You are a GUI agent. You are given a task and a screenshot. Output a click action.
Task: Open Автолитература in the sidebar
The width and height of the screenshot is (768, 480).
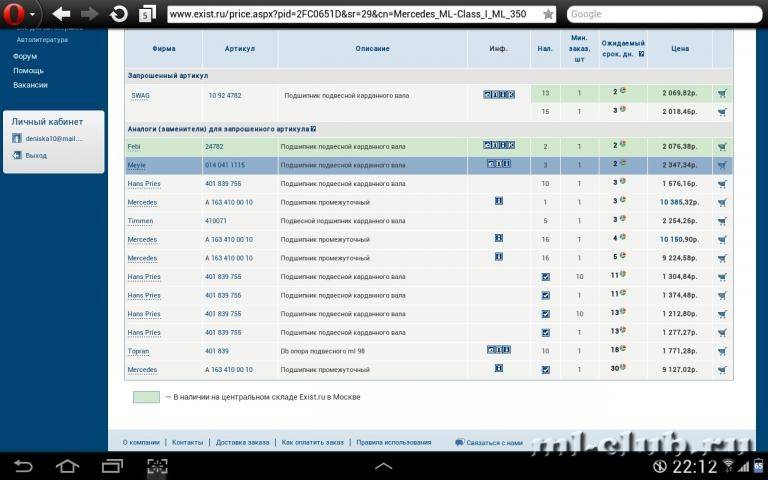click(x=42, y=40)
